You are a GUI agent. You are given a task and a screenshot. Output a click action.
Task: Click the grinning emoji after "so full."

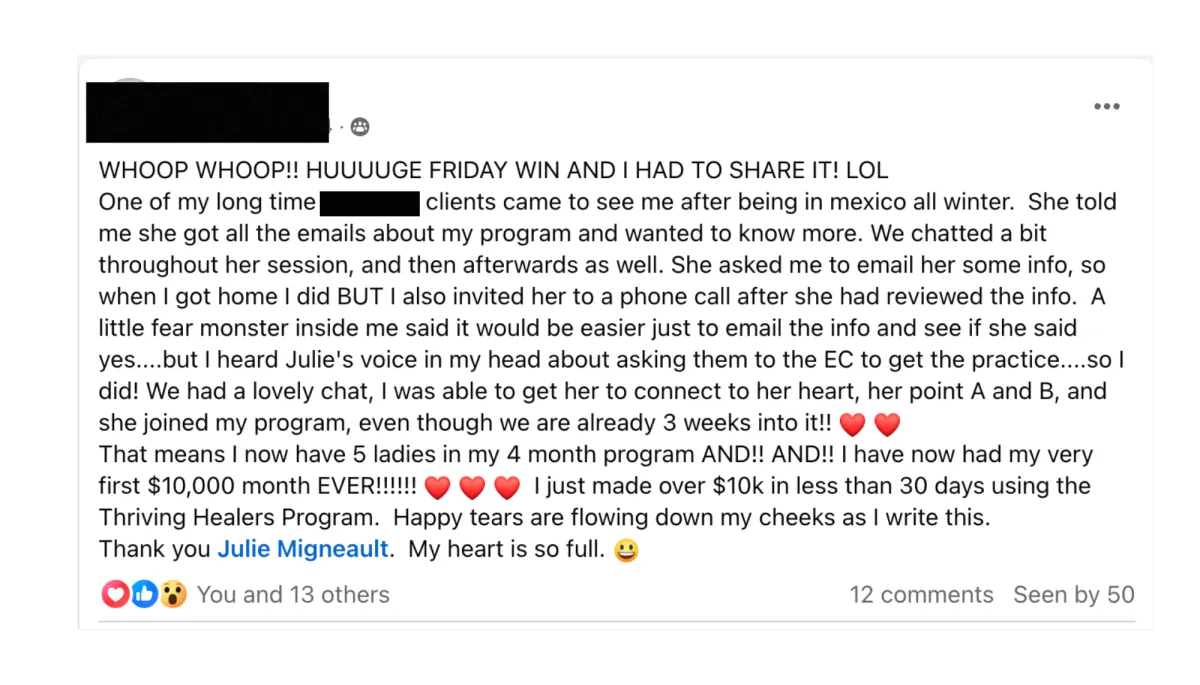tap(626, 550)
